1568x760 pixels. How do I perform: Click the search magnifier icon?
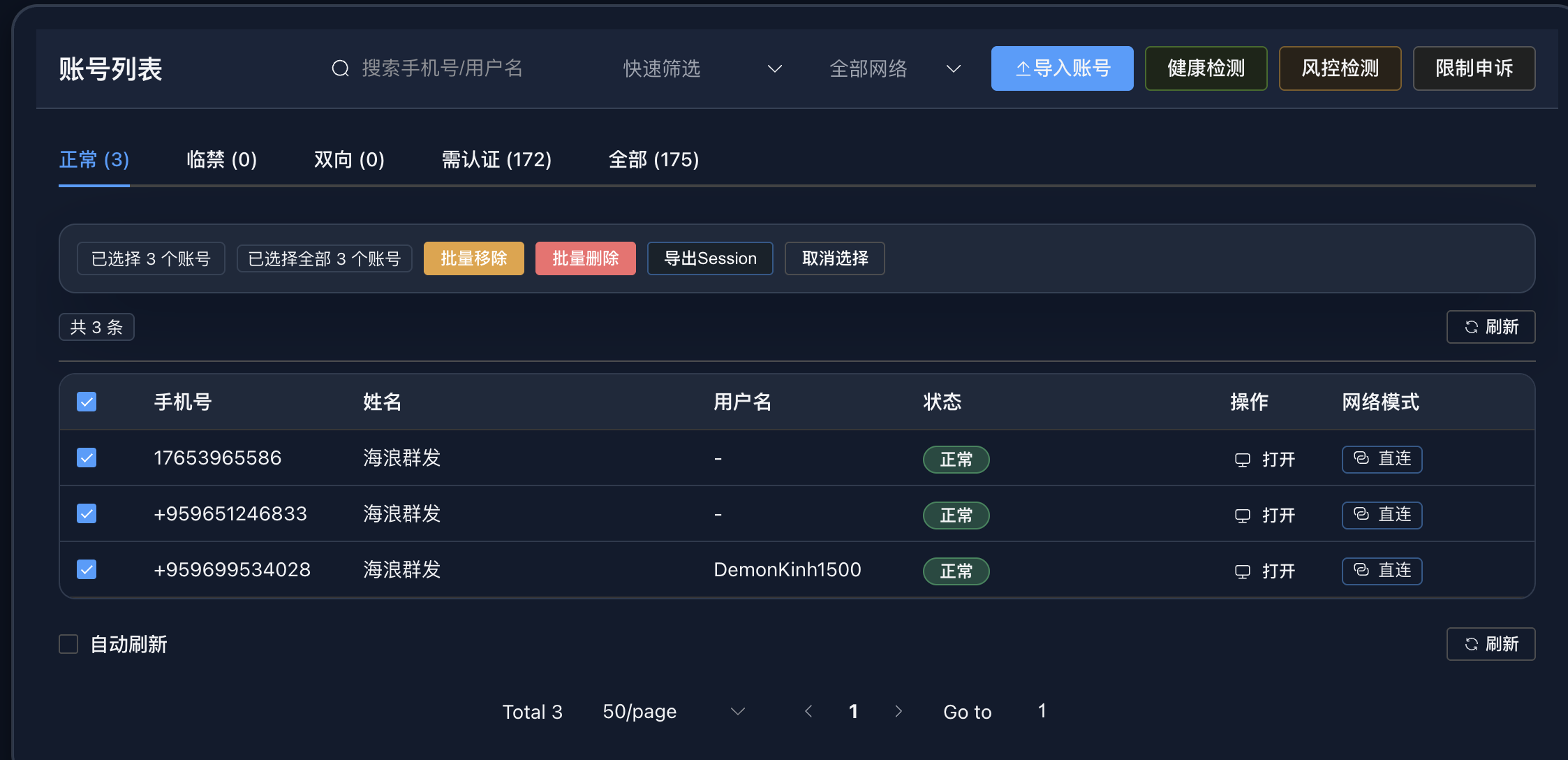click(340, 68)
